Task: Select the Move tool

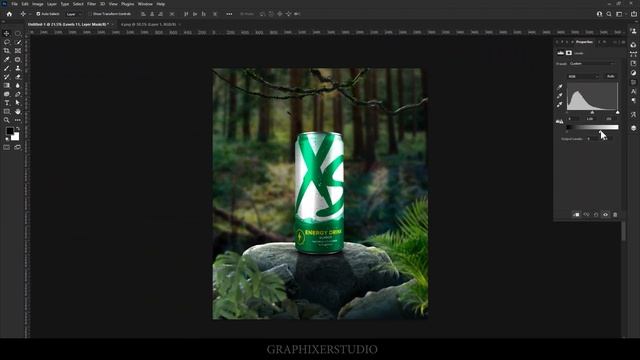Action: pyautogui.click(x=7, y=33)
